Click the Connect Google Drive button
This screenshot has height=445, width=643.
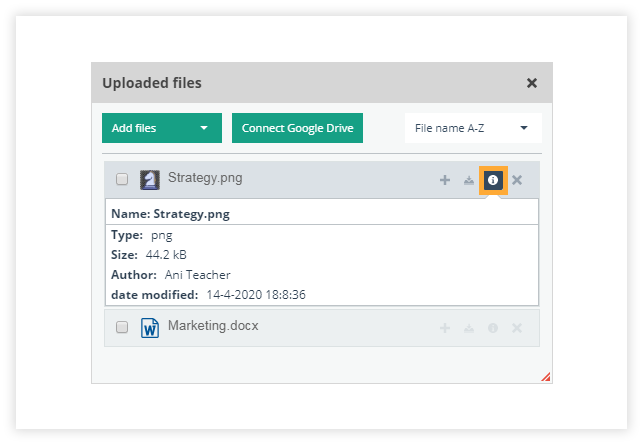tap(297, 128)
